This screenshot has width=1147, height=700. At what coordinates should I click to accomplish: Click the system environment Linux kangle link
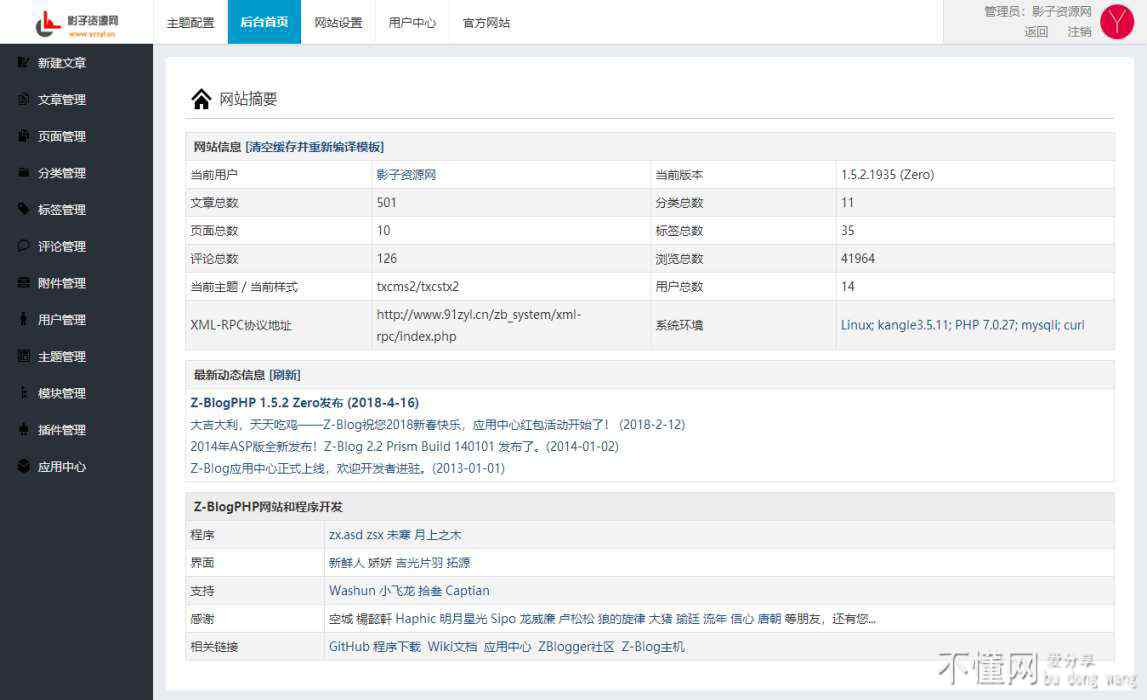pos(962,325)
